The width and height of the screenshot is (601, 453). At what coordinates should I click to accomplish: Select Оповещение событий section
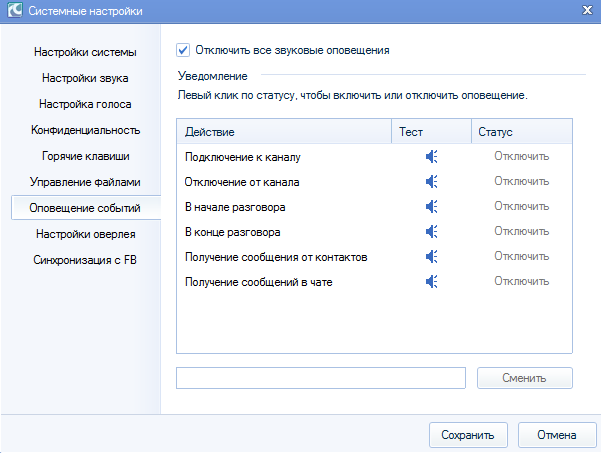tap(86, 208)
